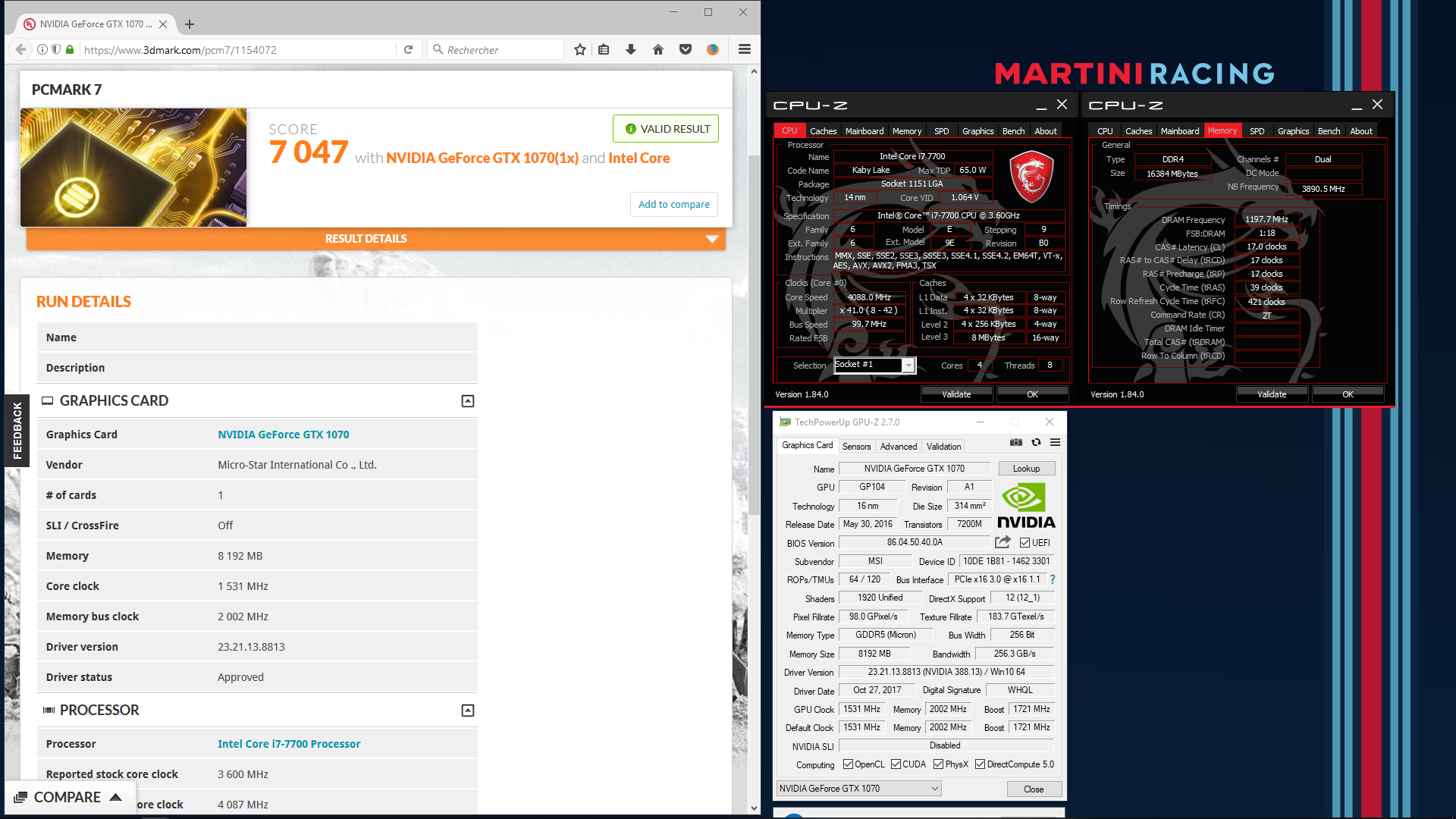Bookmark this page with the star icon

pos(580,49)
